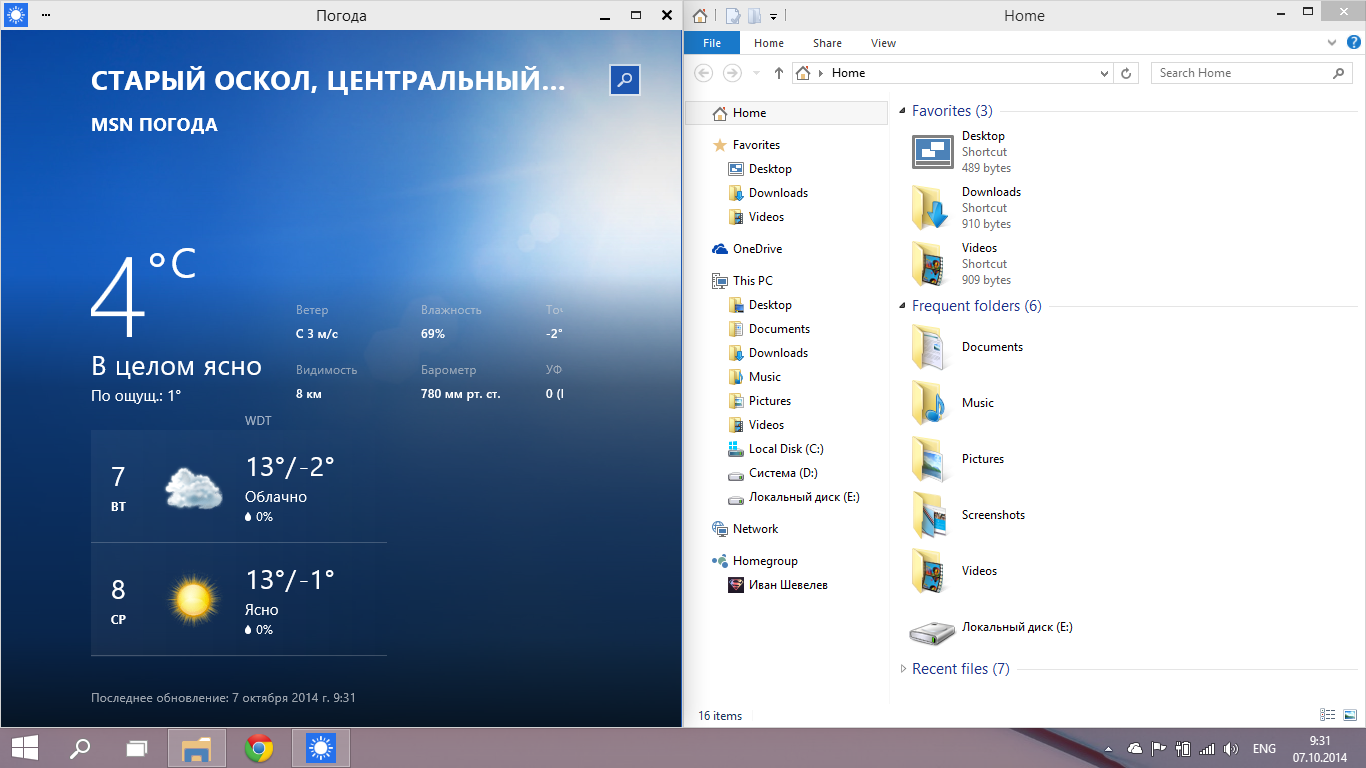Select Documents under This PC
1366x768 pixels.
click(779, 329)
